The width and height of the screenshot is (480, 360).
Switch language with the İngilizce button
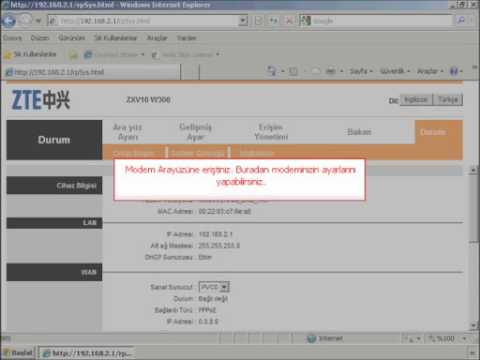click(x=416, y=100)
